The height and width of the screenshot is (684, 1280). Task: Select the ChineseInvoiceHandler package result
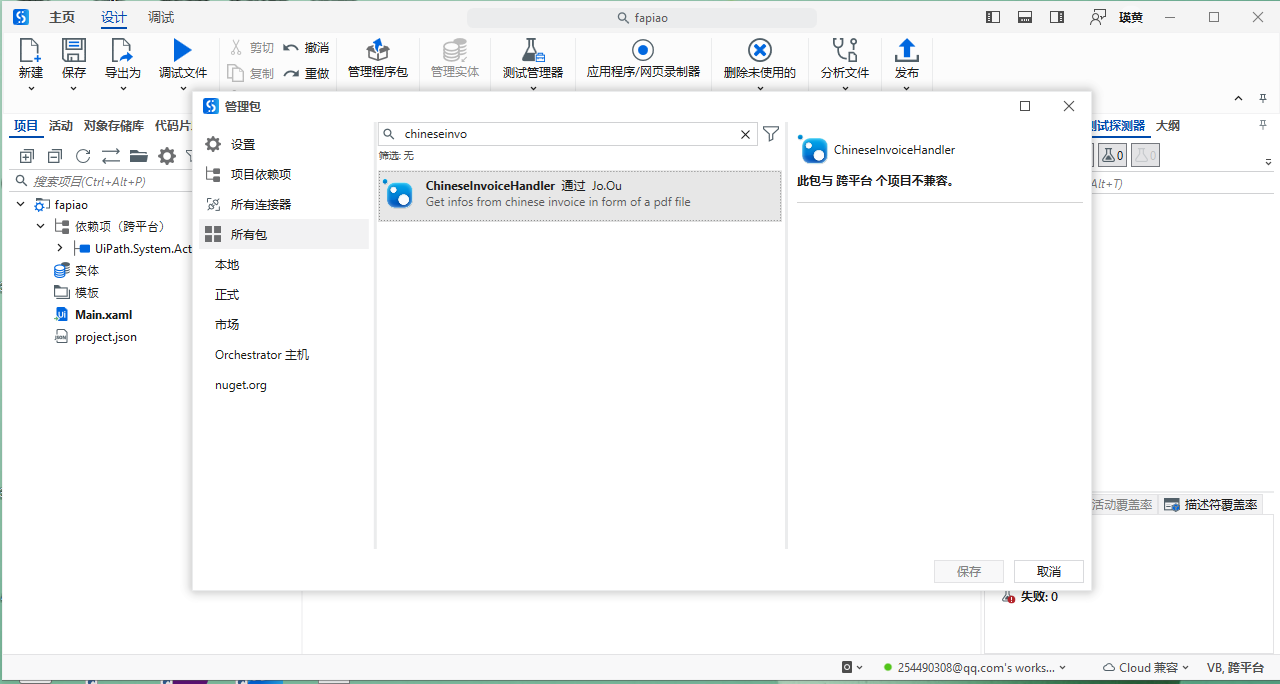coord(580,195)
